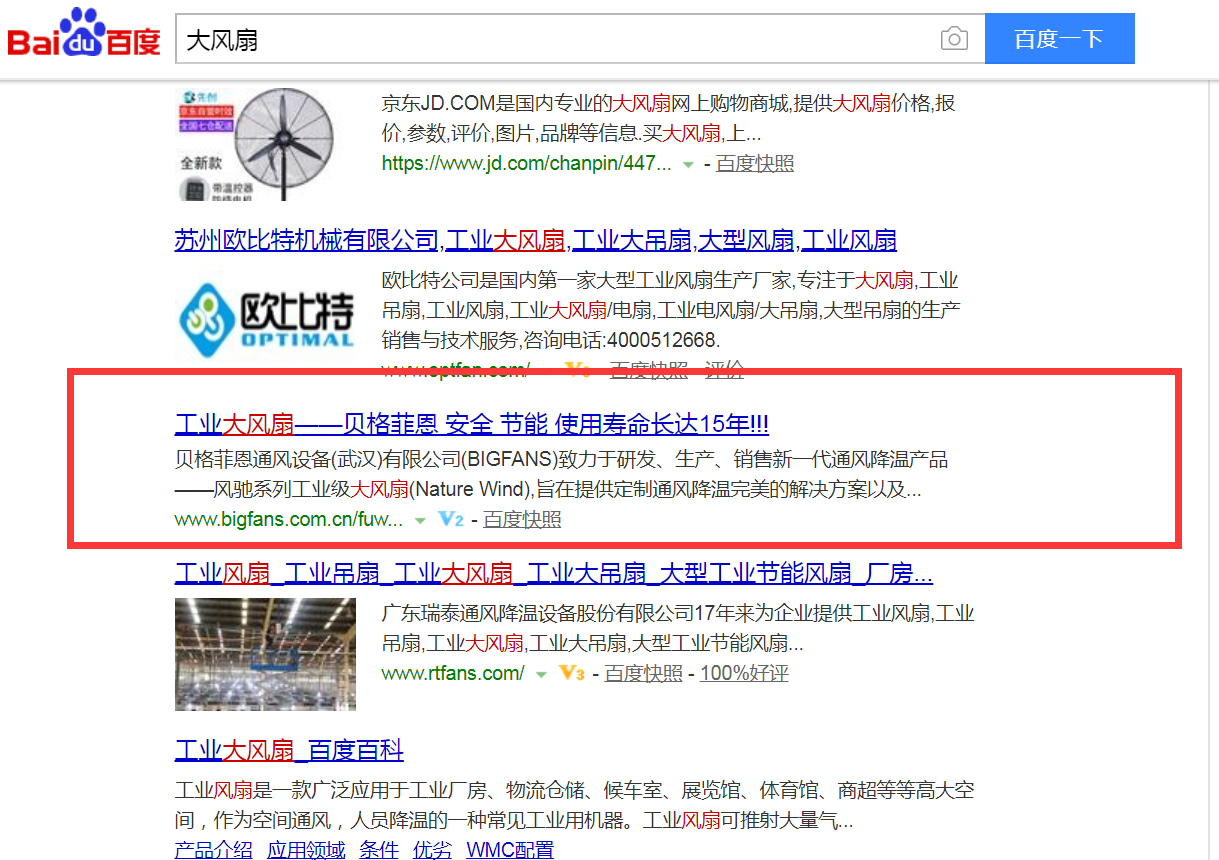Open the 优劣 section link

(x=432, y=850)
